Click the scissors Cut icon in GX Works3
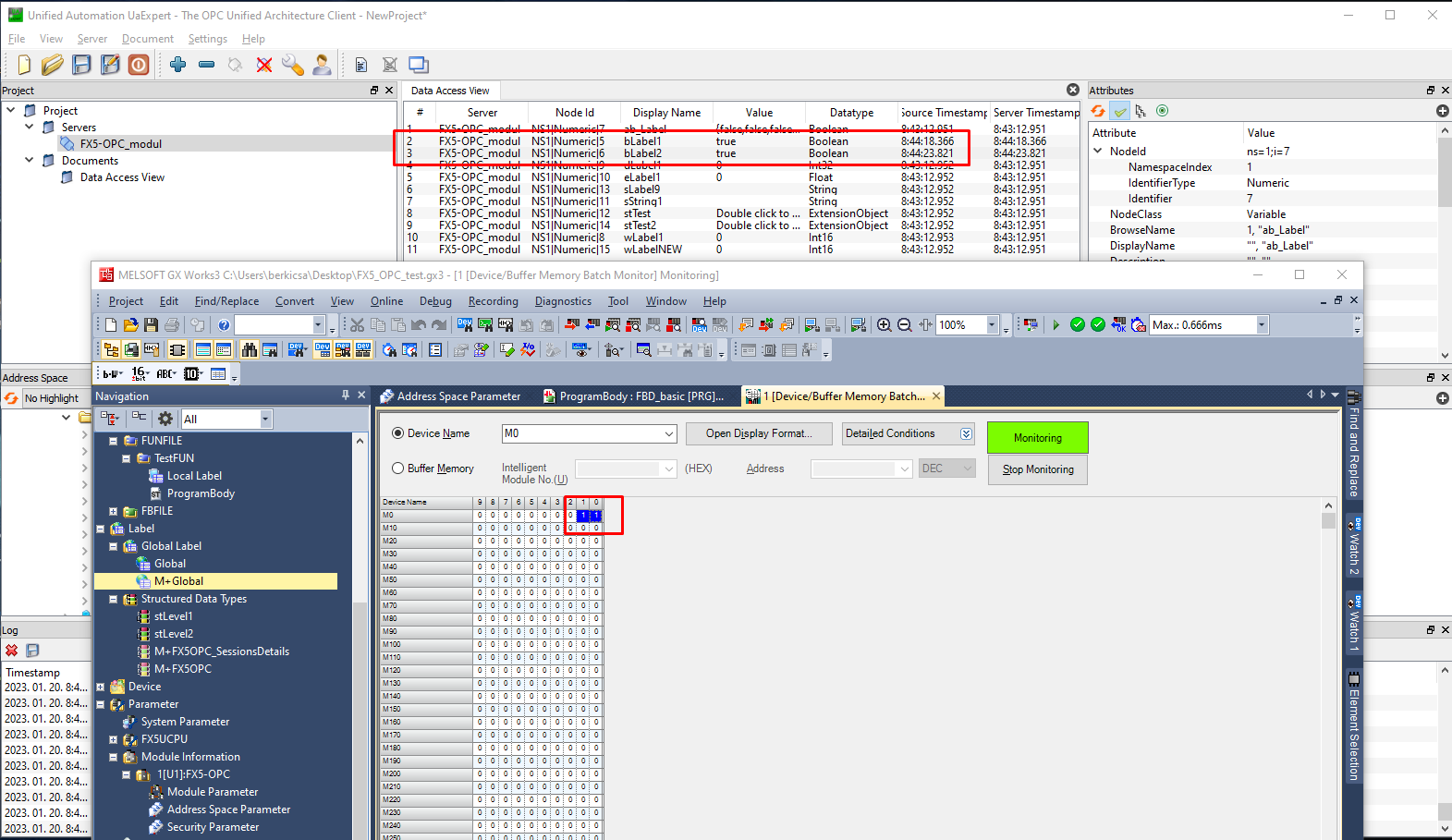The width and height of the screenshot is (1452, 840). (357, 325)
